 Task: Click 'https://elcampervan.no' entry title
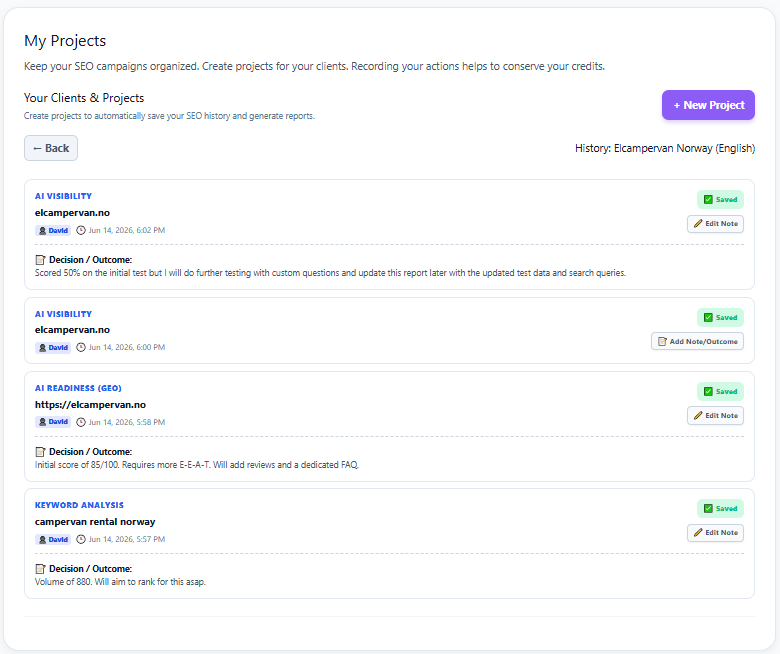(x=90, y=404)
